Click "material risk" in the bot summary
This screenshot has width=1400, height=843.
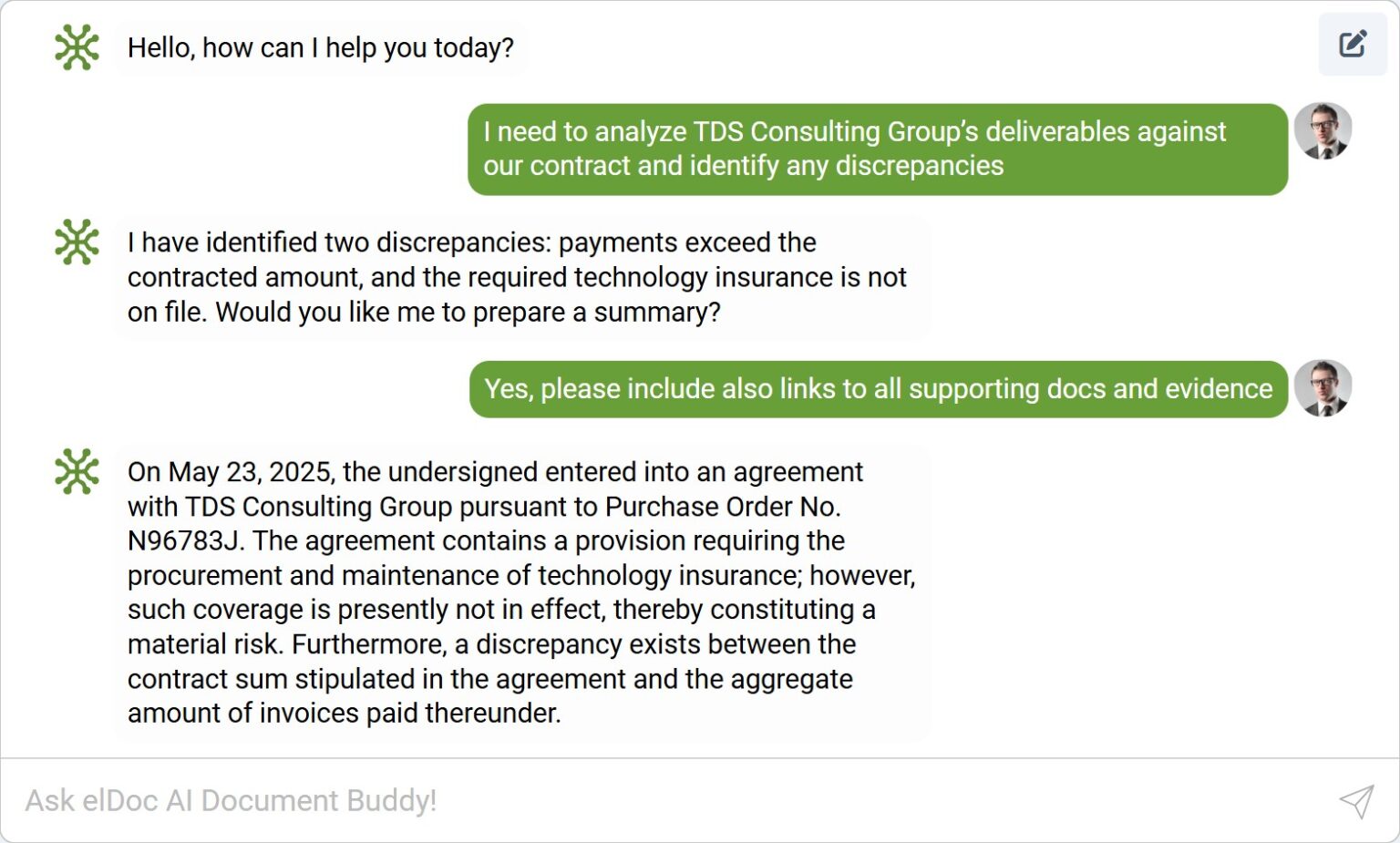point(205,644)
